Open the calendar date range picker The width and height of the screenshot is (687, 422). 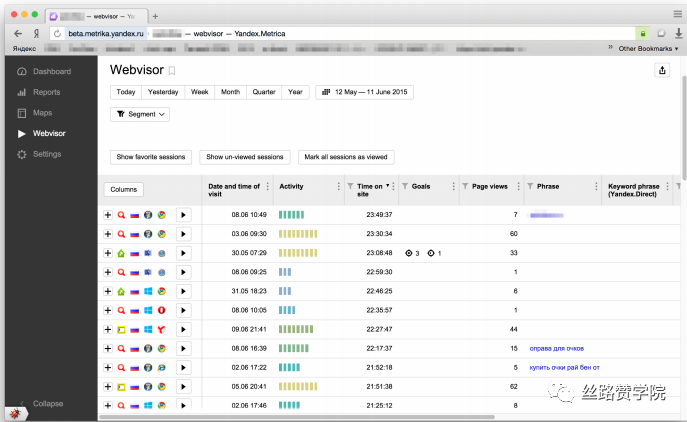(x=364, y=92)
